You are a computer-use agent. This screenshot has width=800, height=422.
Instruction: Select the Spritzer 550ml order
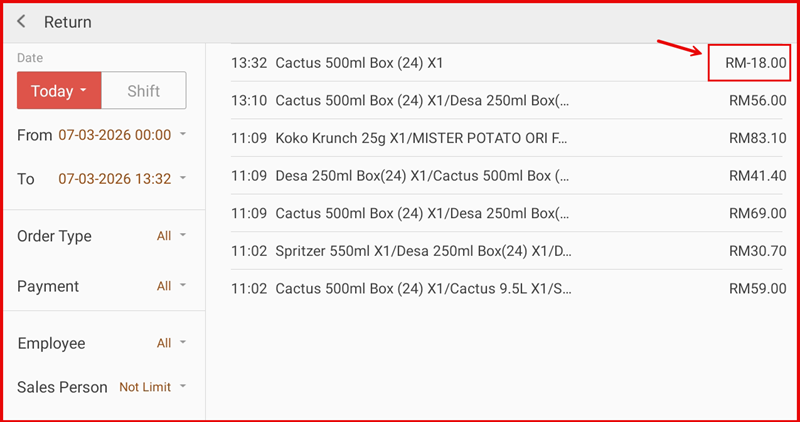[420, 251]
